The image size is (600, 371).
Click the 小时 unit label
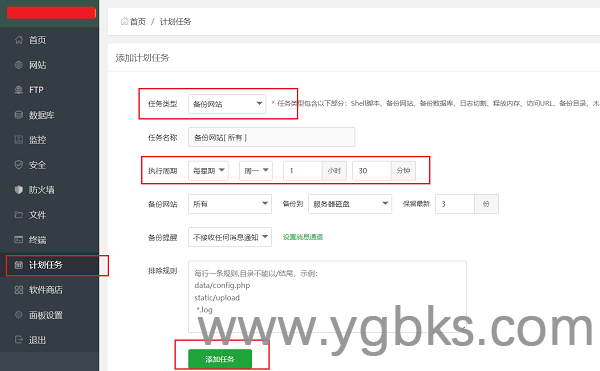334,171
